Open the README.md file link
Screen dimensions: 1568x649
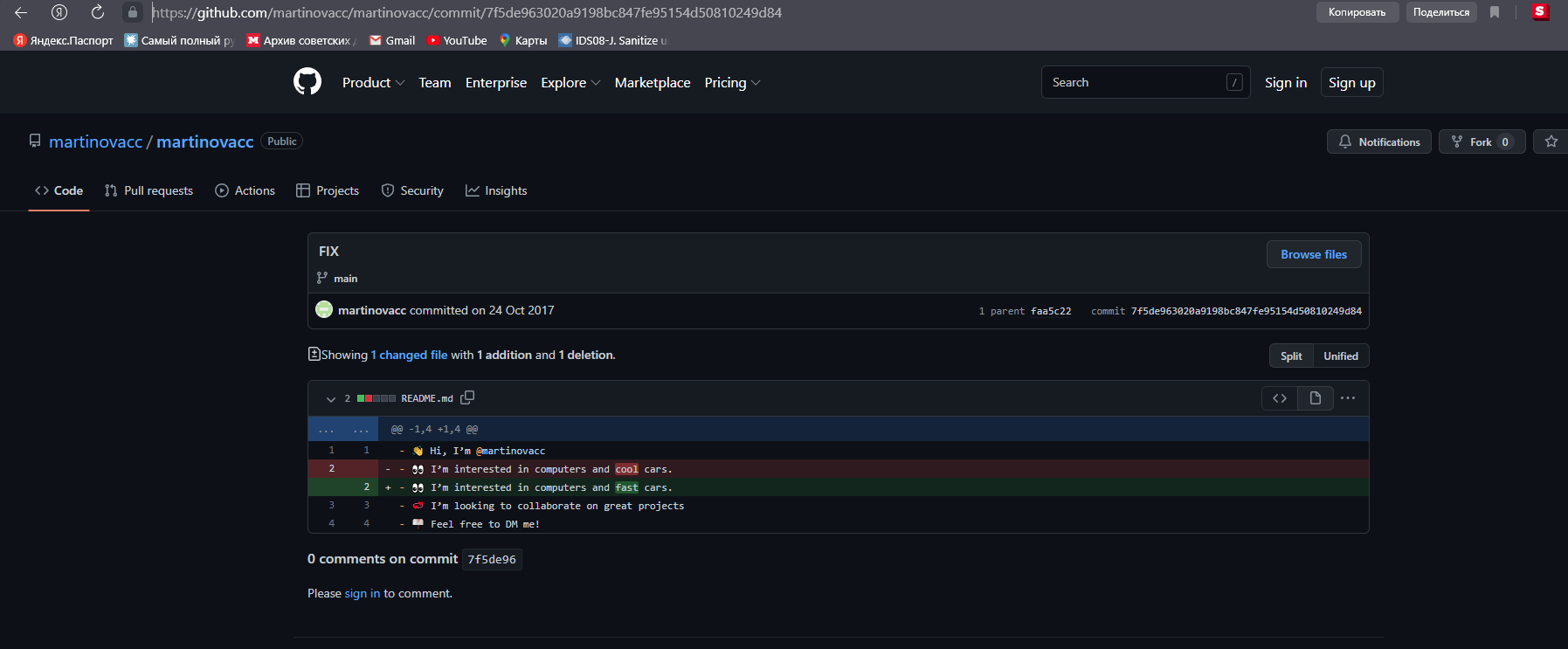pyautogui.click(x=427, y=398)
